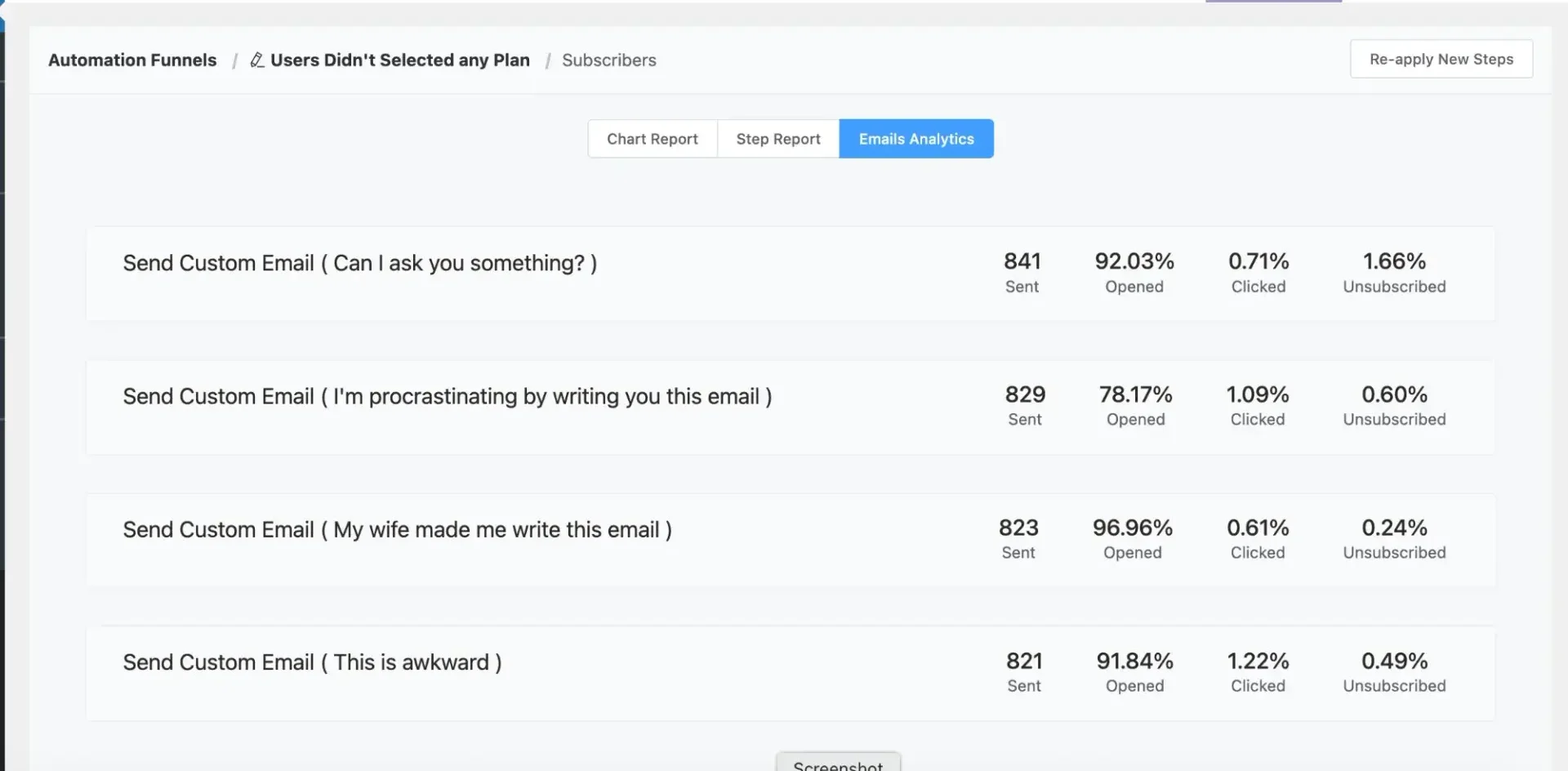Click the Re-apply New Steps button
Viewport: 1568px width, 771px height.
pyautogui.click(x=1441, y=58)
